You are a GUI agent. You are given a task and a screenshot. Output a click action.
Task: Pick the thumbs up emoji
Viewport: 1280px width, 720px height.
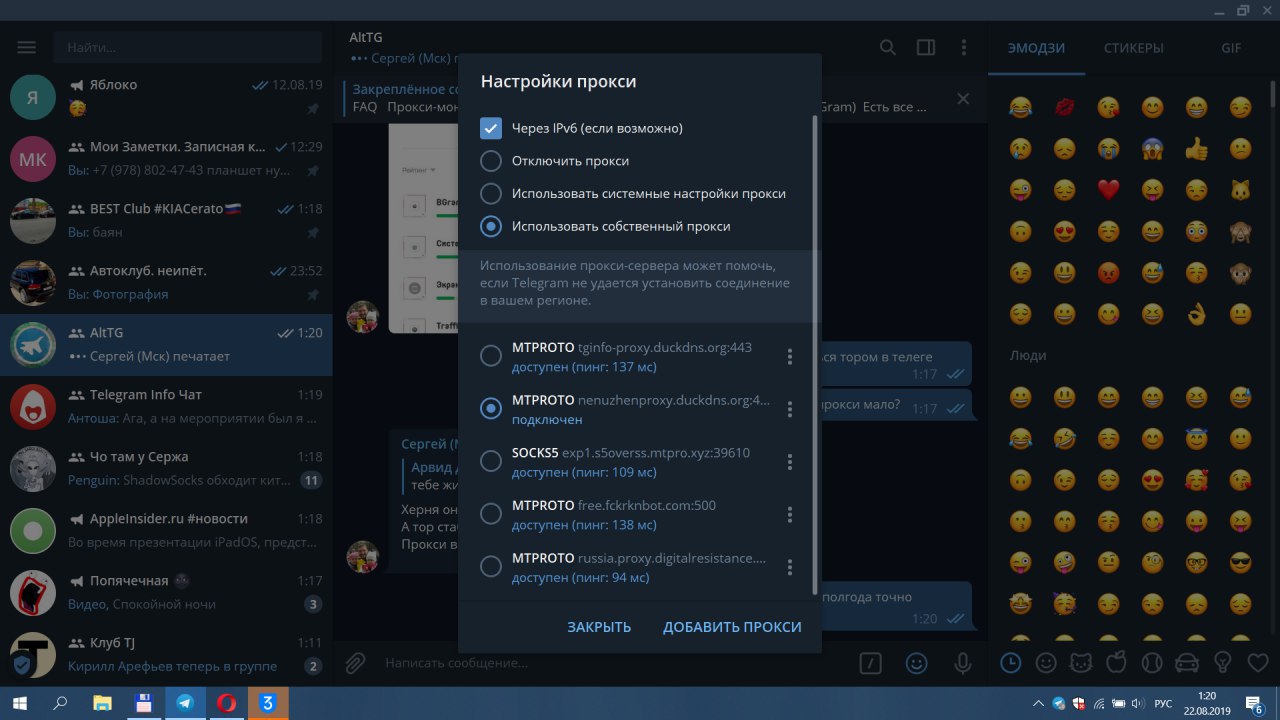(x=1196, y=148)
